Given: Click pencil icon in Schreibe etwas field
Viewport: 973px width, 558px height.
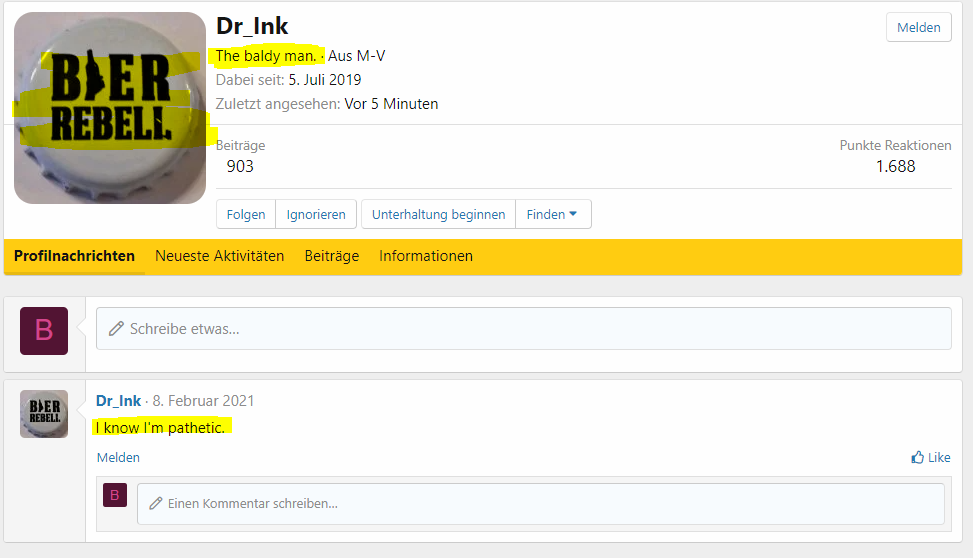Looking at the screenshot, I should tap(116, 328).
